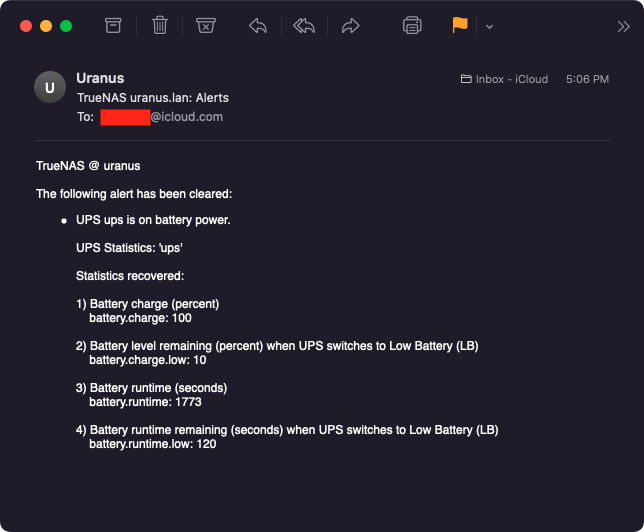Click the sender avatar with letter U
Viewport: 644px width, 532px height.
tap(50, 88)
